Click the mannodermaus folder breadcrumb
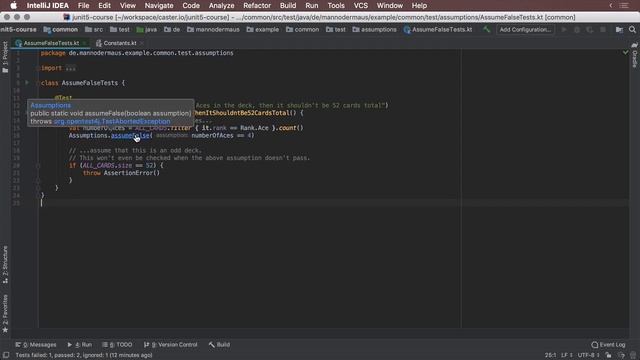Viewport: 640px width, 360px height. pos(213,29)
